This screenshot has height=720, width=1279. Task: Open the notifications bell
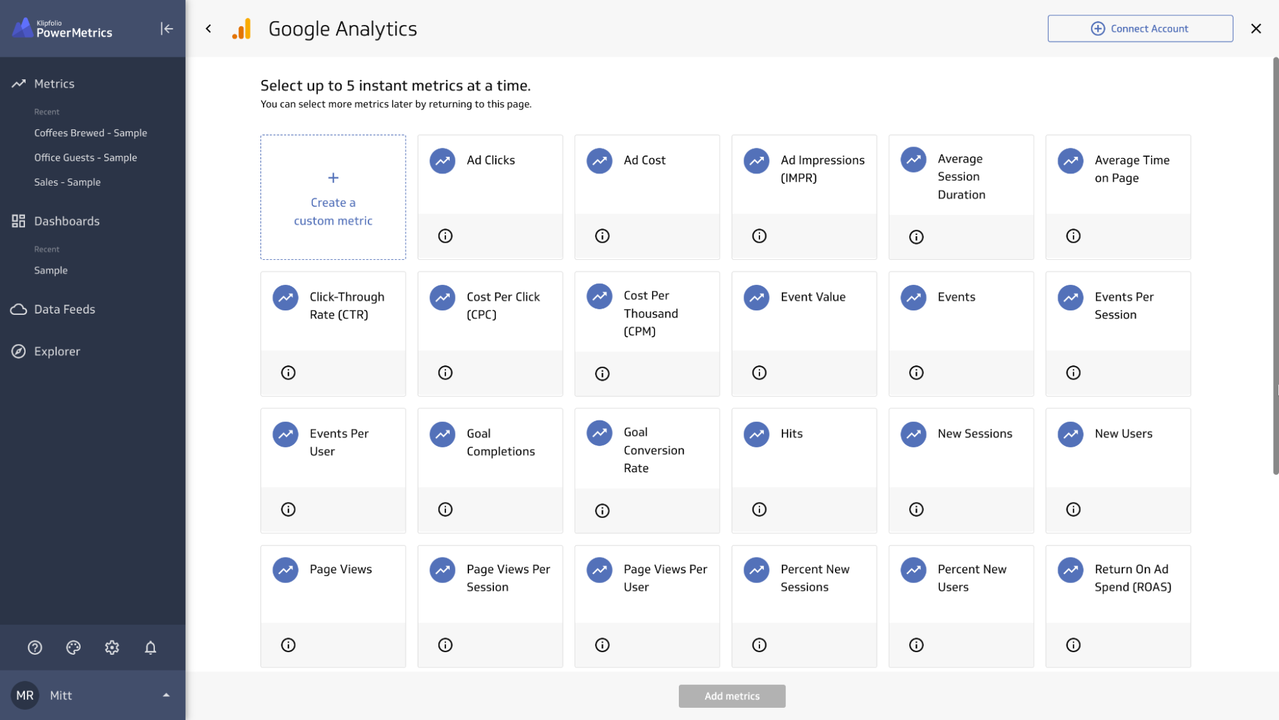[150, 648]
